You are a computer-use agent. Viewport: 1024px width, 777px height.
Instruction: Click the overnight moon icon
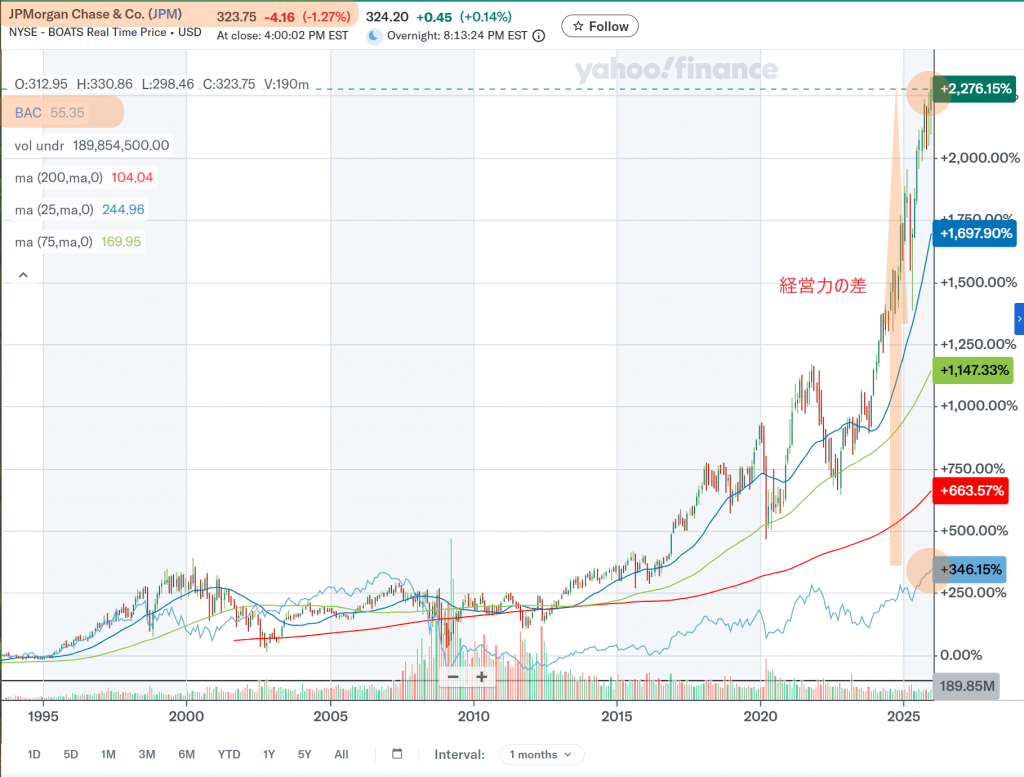pos(375,36)
